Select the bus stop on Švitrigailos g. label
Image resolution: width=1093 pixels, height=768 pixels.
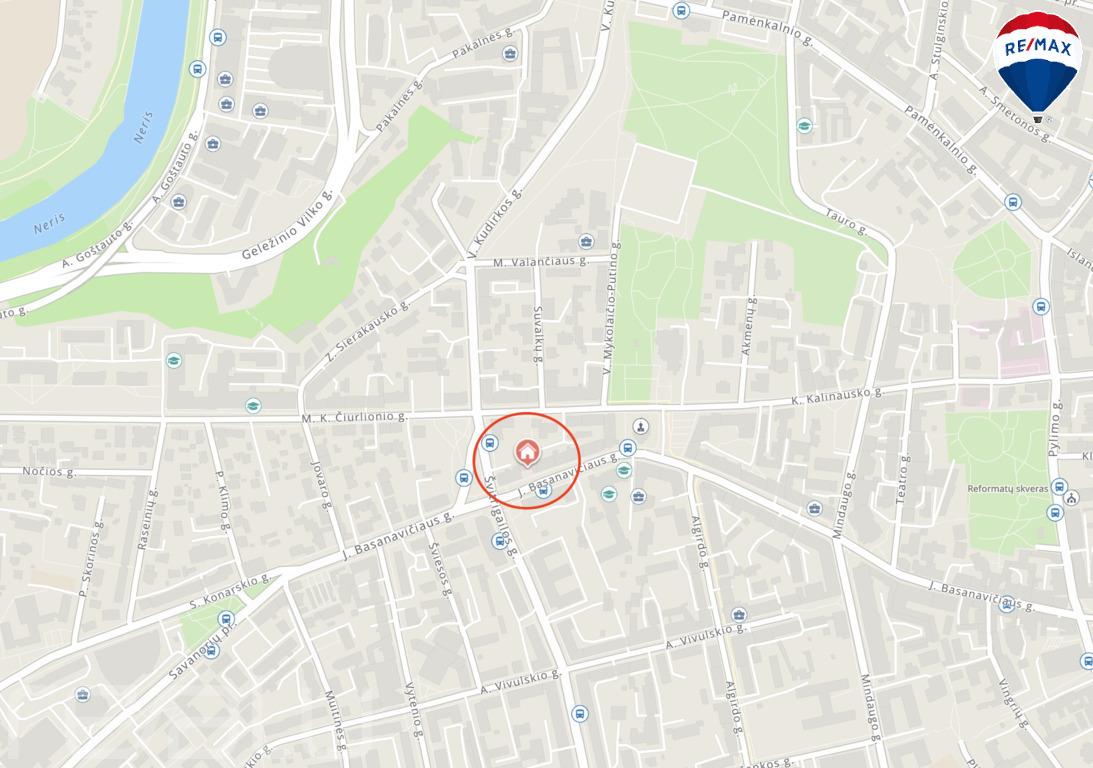[x=498, y=541]
